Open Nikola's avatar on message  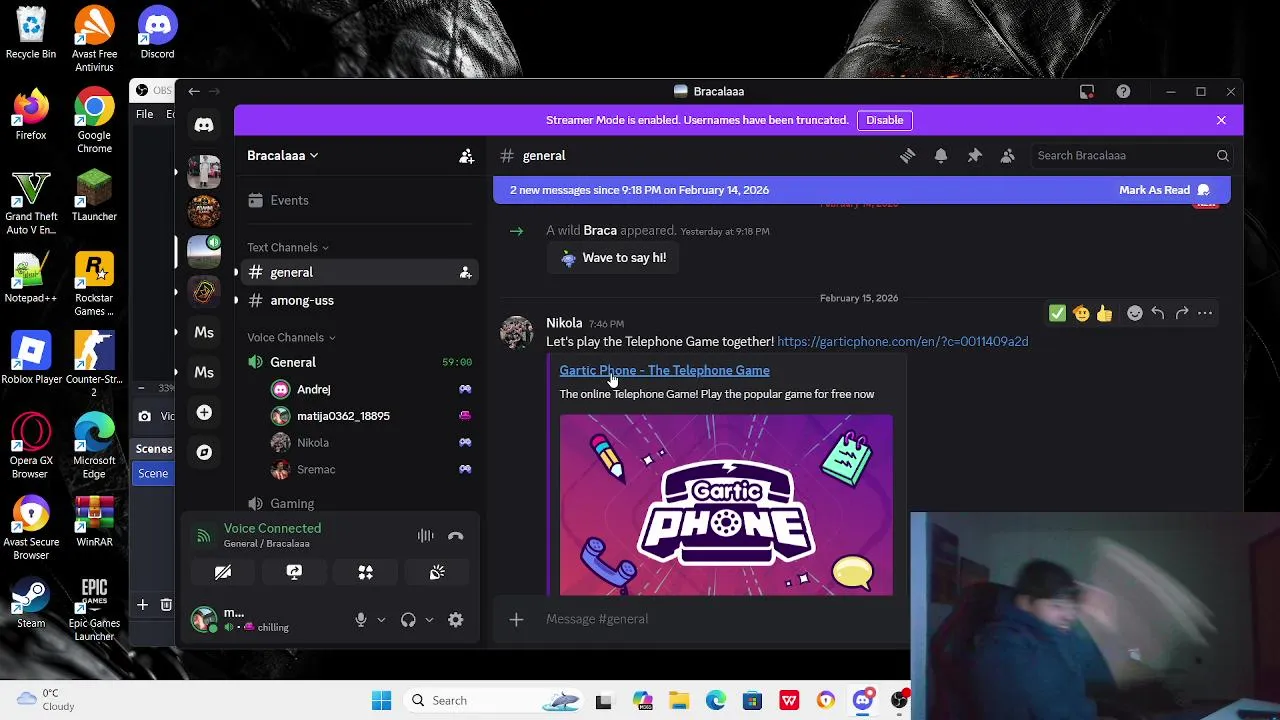pos(517,332)
